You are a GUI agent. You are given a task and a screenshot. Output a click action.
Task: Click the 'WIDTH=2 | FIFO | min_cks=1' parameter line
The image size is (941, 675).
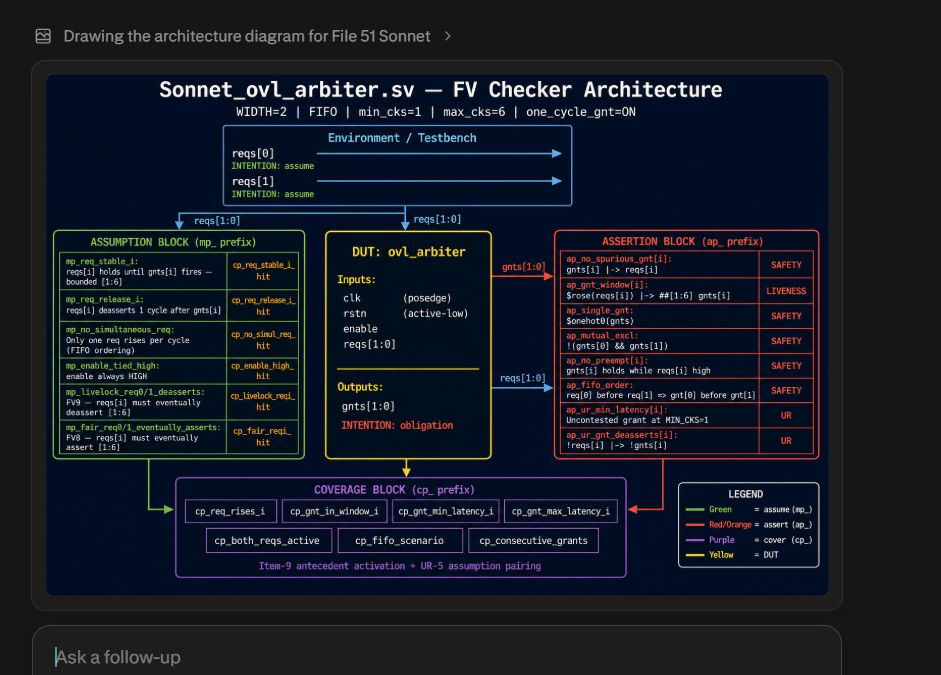click(436, 112)
